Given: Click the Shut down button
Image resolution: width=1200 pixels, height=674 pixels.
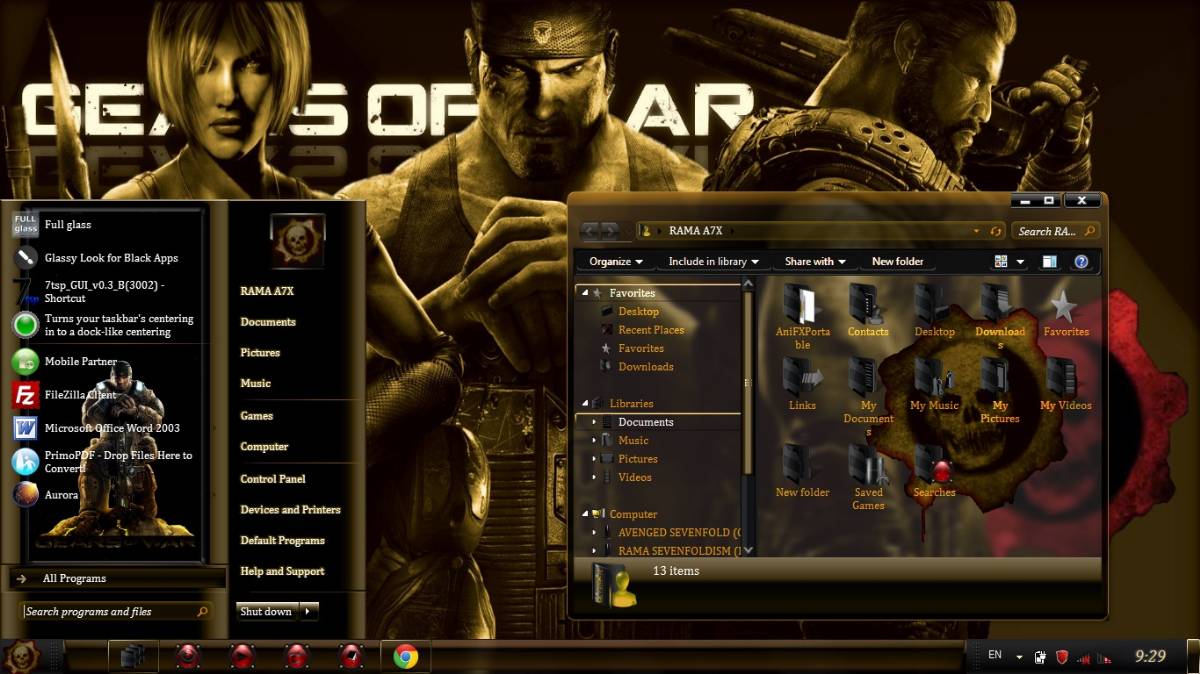Looking at the screenshot, I should 267,611.
